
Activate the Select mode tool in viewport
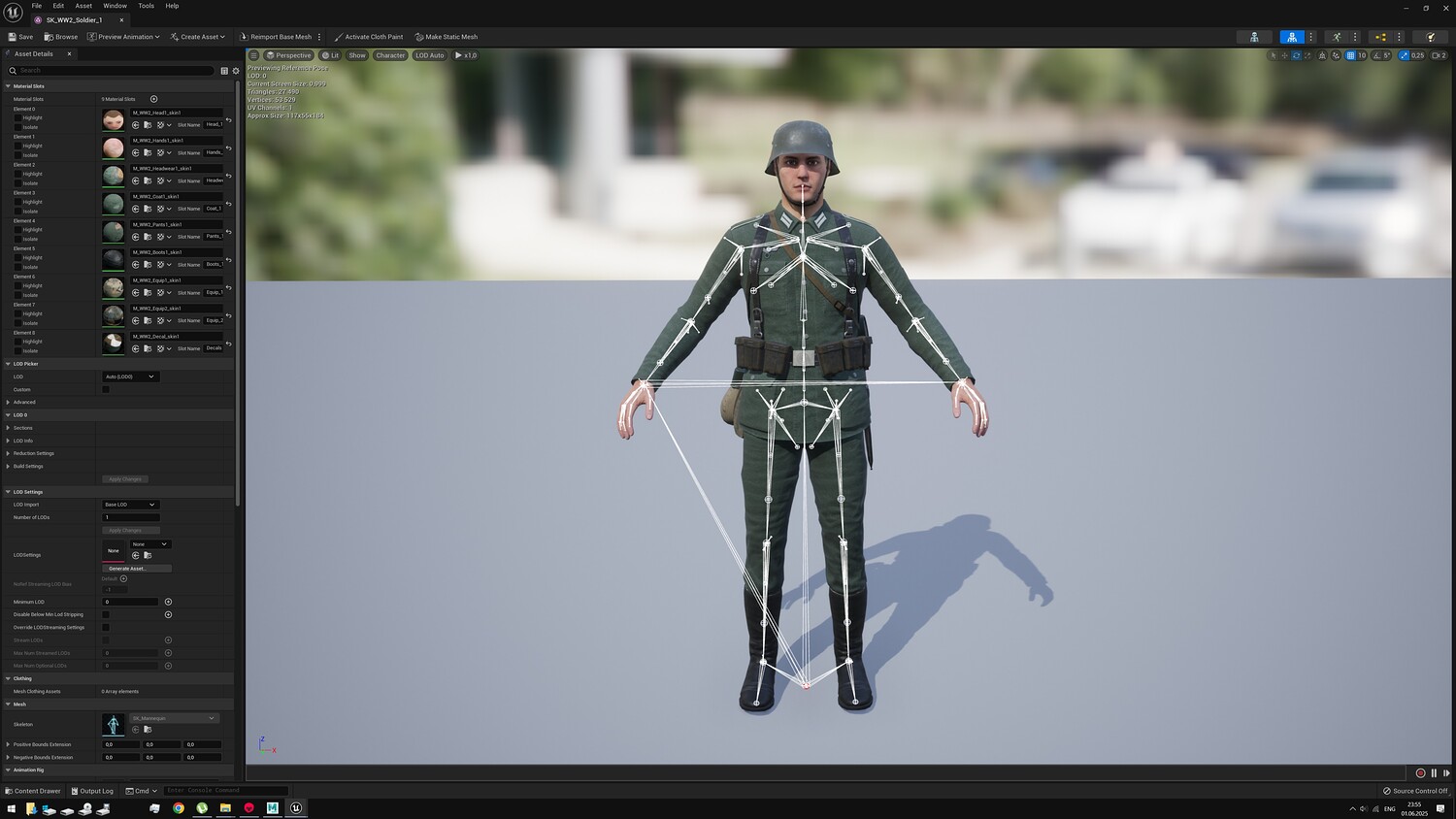[1273, 55]
